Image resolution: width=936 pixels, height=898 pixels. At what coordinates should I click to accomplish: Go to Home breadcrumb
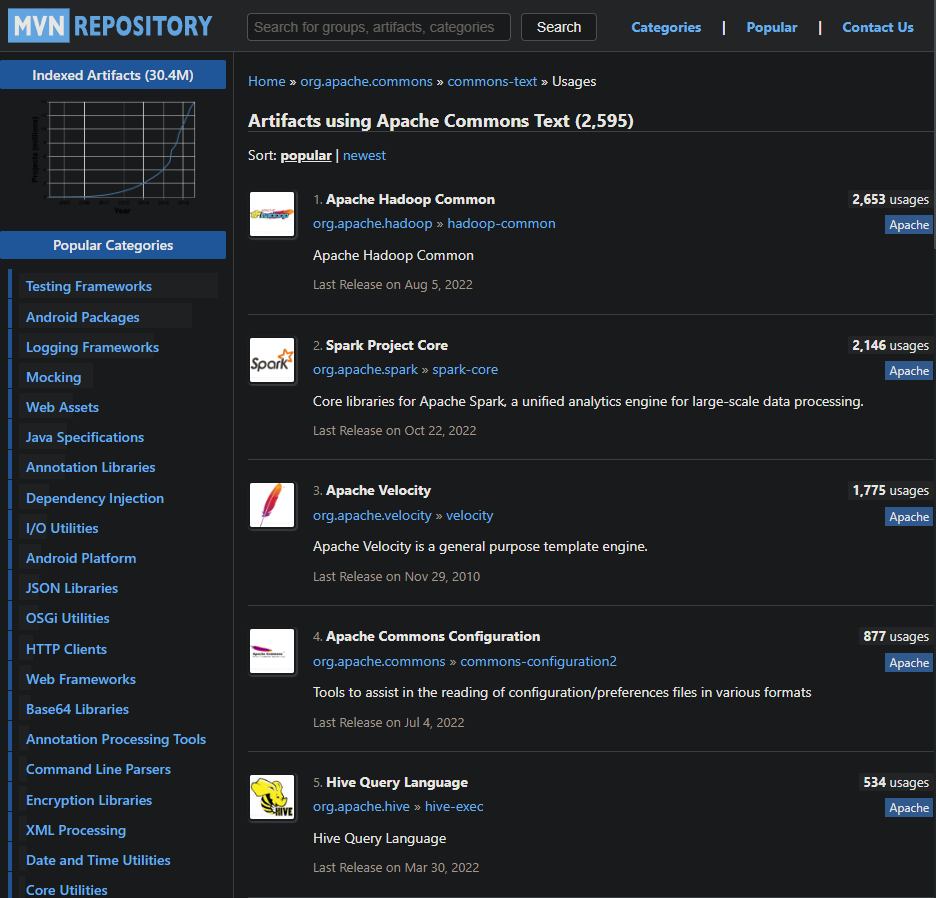tap(266, 81)
